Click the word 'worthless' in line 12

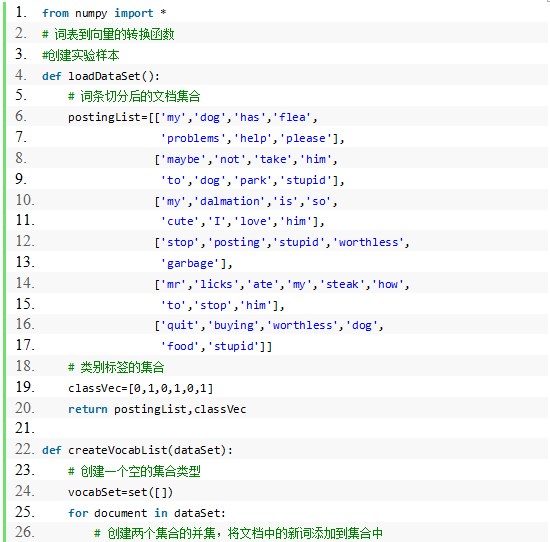[x=368, y=242]
